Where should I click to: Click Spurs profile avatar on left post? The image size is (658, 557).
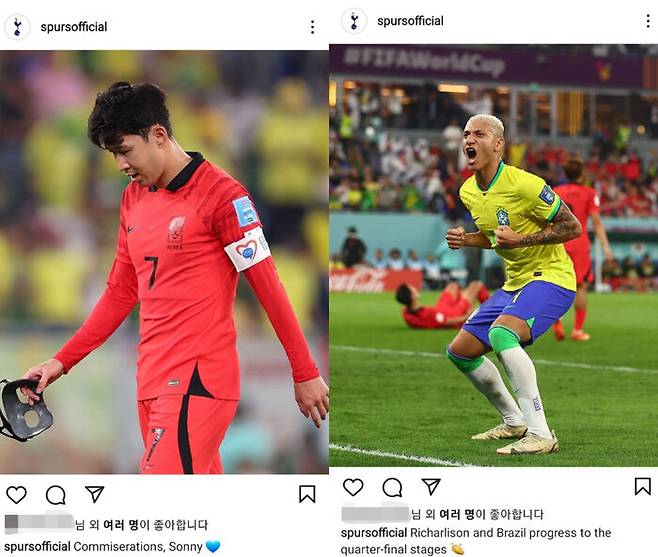pyautogui.click(x=17, y=27)
